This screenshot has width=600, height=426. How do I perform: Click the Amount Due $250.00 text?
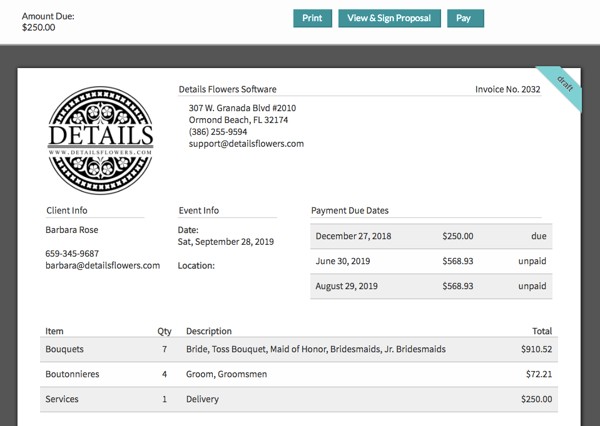tap(48, 22)
